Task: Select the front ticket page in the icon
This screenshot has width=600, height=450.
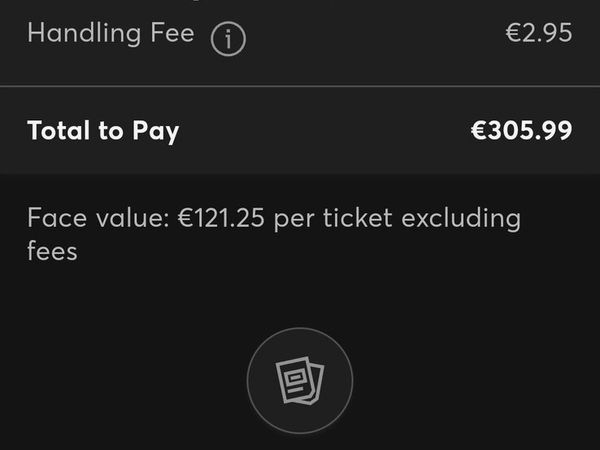Action: (x=293, y=379)
